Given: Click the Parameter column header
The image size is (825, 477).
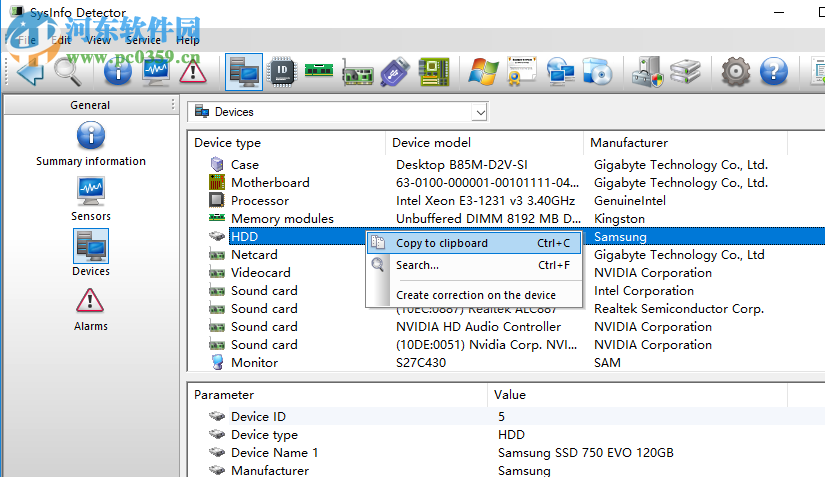Looking at the screenshot, I should 337,394.
